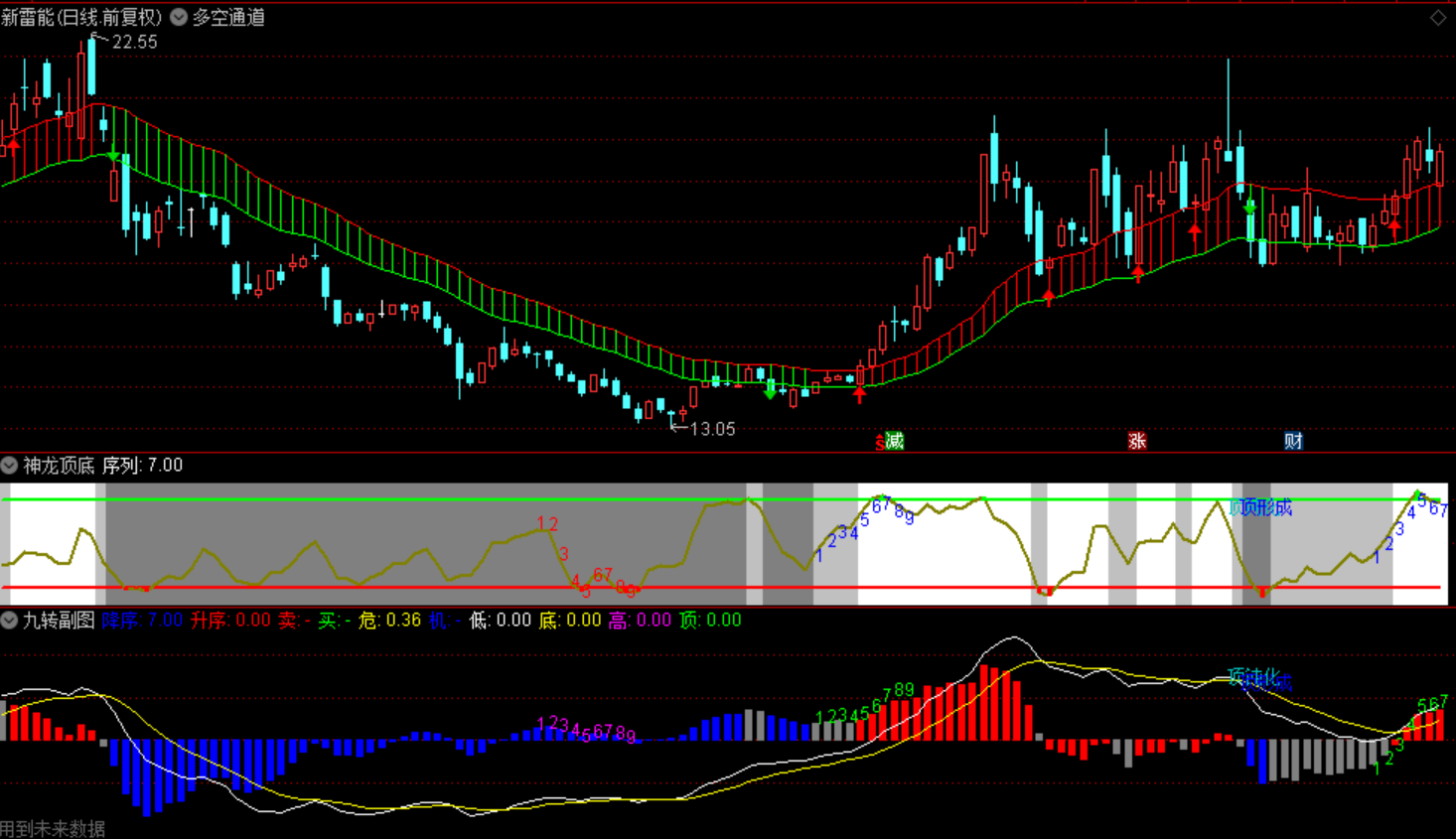
Task: Click the 卖: - readout
Action: click(294, 621)
